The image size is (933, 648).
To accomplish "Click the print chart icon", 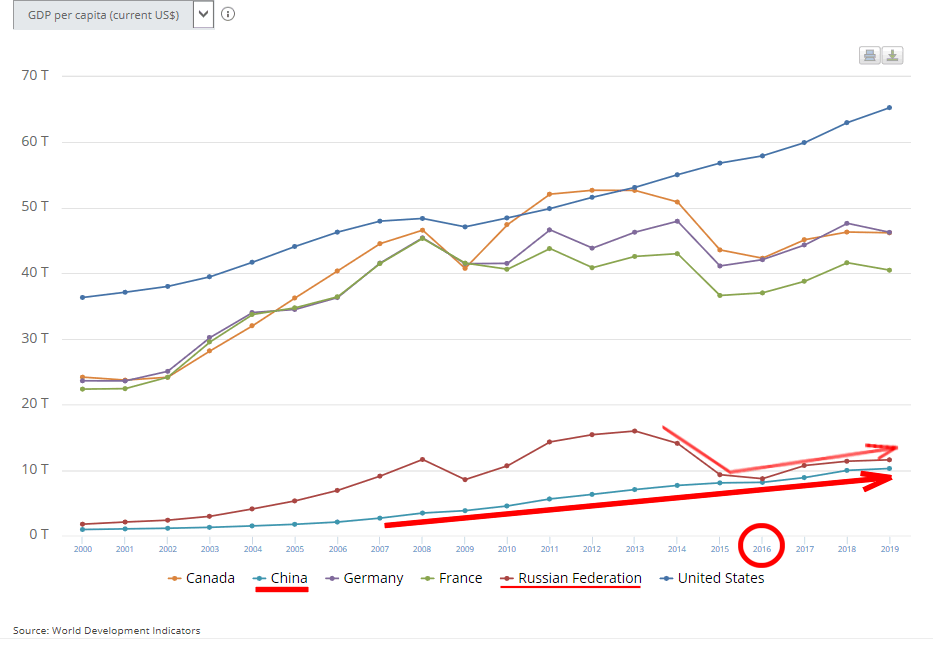I will [x=869, y=56].
